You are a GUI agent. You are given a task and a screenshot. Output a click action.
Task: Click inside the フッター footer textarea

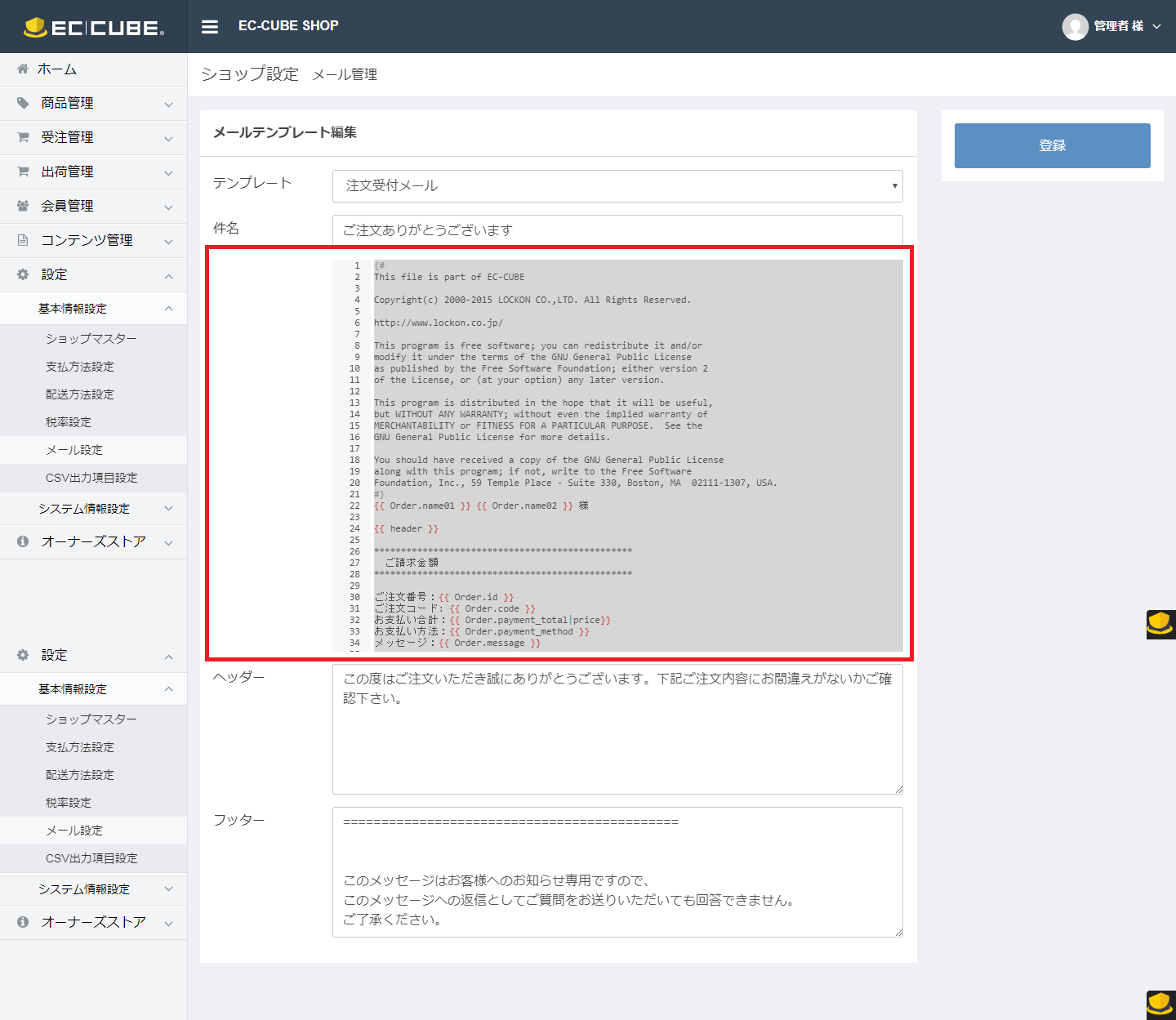click(x=617, y=872)
